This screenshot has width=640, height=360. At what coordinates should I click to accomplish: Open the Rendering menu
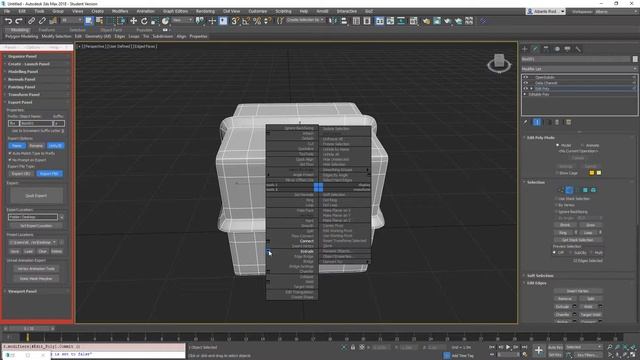pos(205,11)
